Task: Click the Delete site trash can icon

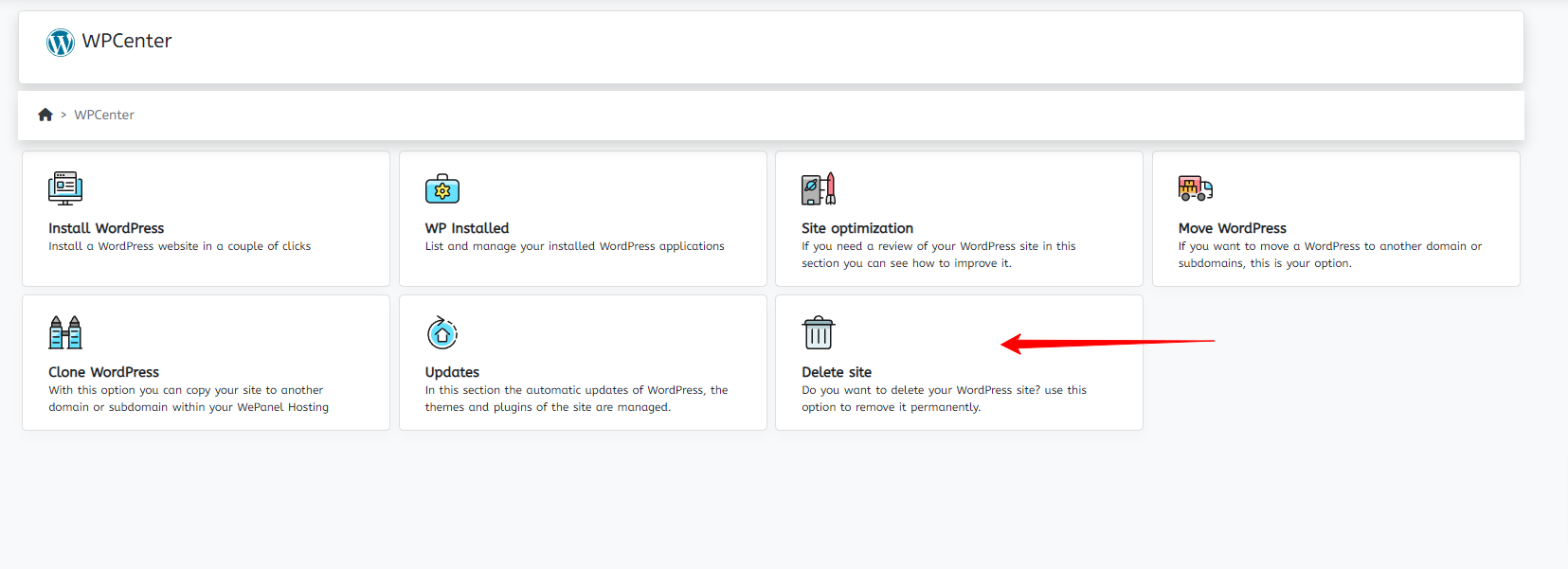Action: pos(819,332)
